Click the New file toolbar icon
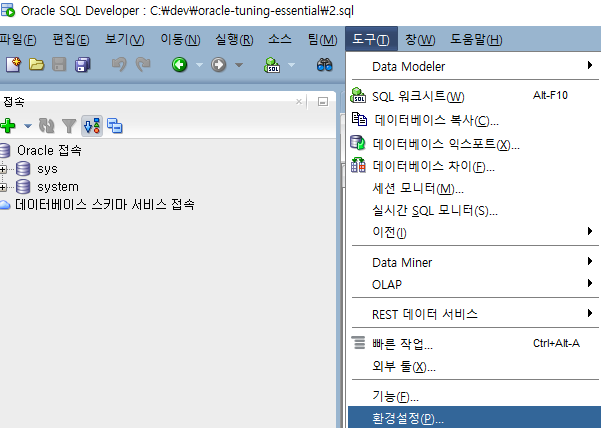 click(13, 65)
